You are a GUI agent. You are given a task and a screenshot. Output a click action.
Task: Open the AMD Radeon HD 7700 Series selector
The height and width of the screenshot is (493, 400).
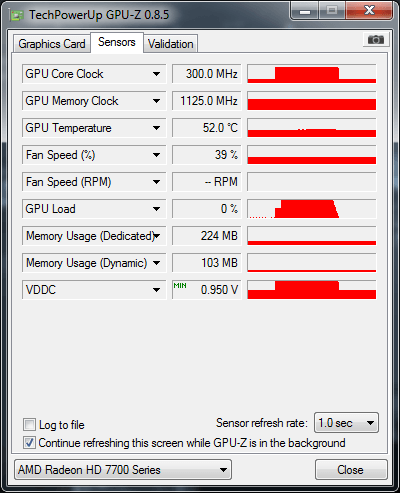coord(123,470)
